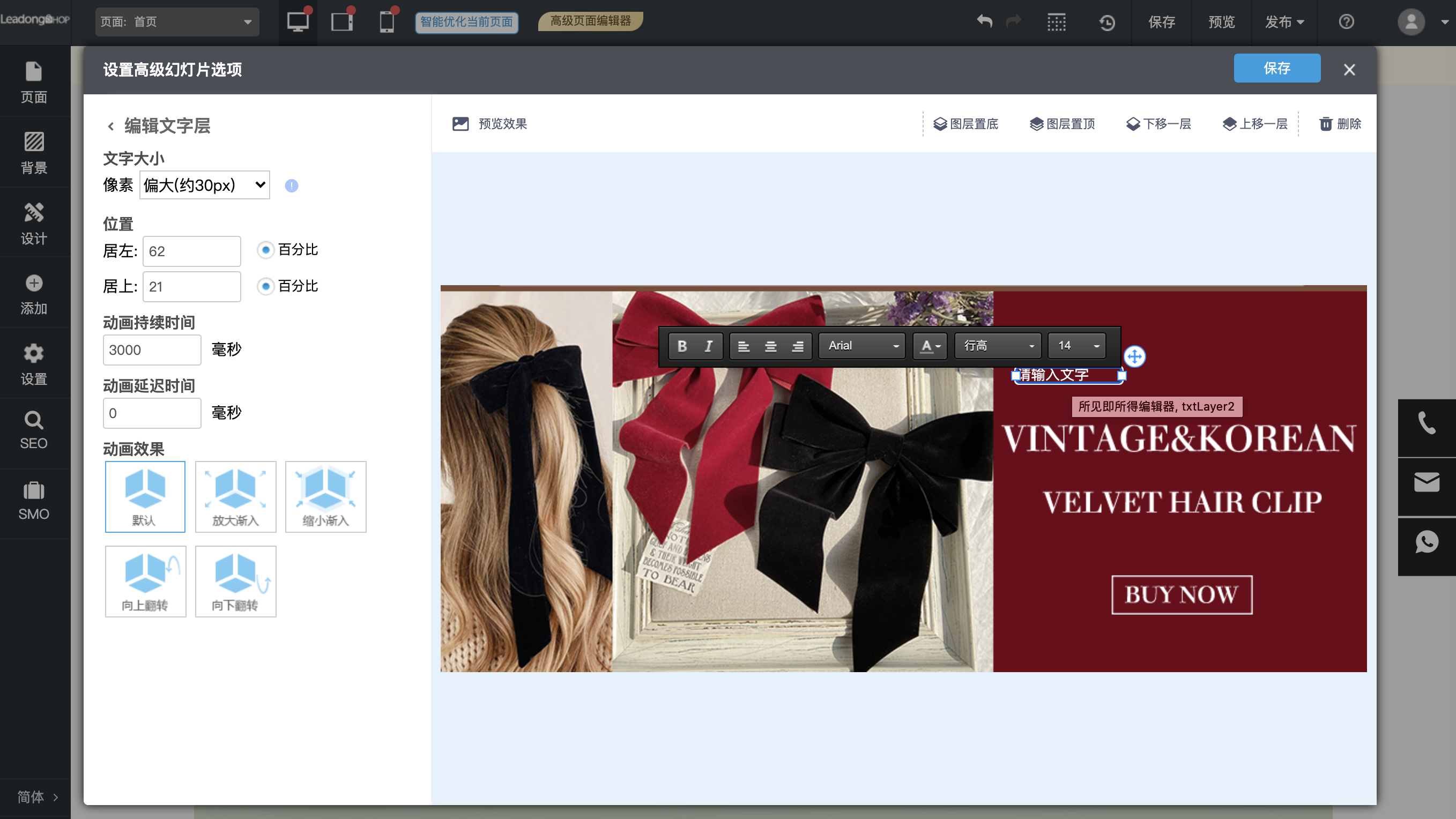
Task: Delete the selected layer with 删除
Action: (1340, 124)
